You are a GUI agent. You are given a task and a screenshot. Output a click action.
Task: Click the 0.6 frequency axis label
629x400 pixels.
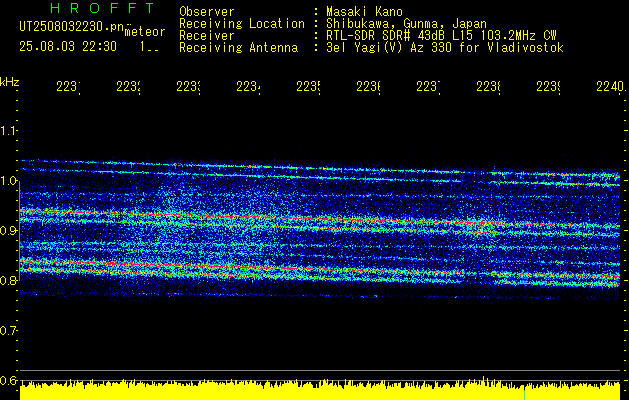pyautogui.click(x=8, y=380)
